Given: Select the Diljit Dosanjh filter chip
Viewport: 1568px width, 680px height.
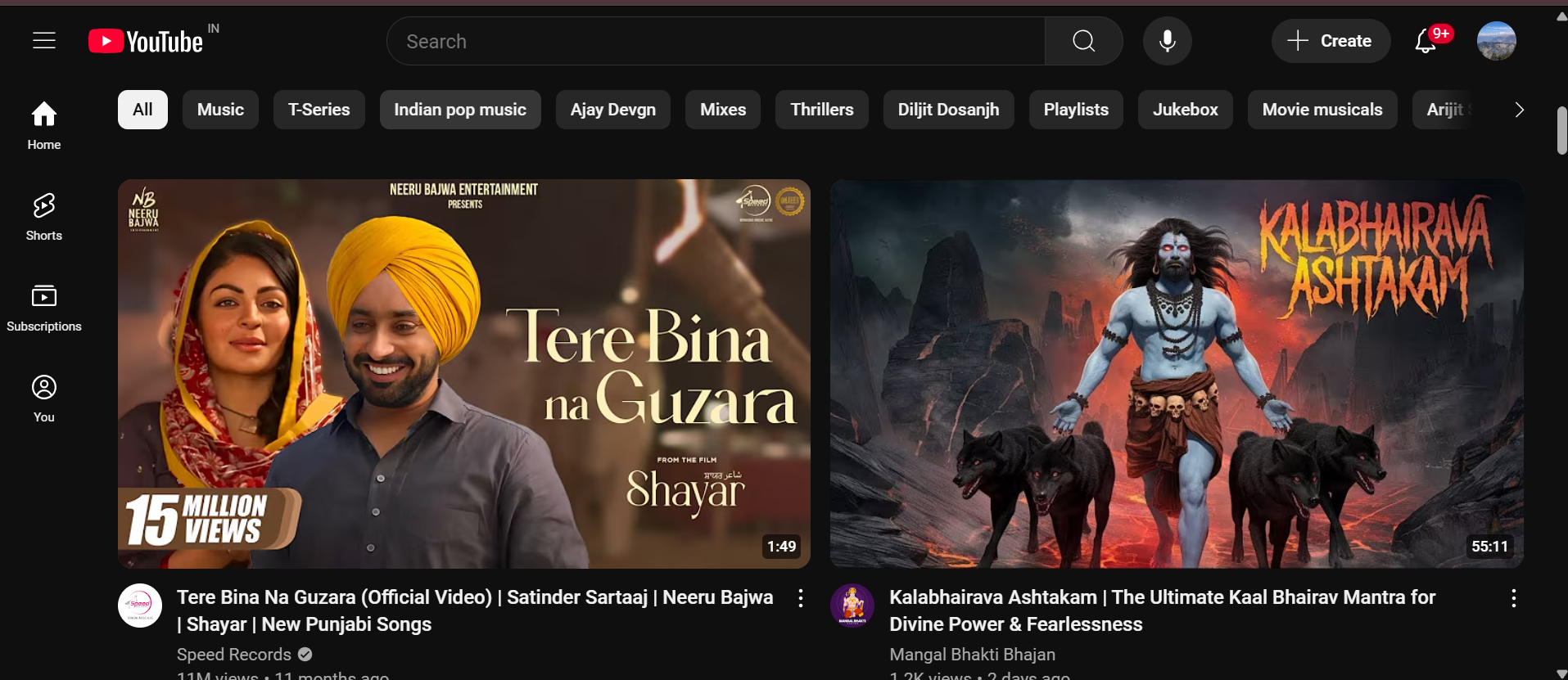Looking at the screenshot, I should [x=948, y=110].
